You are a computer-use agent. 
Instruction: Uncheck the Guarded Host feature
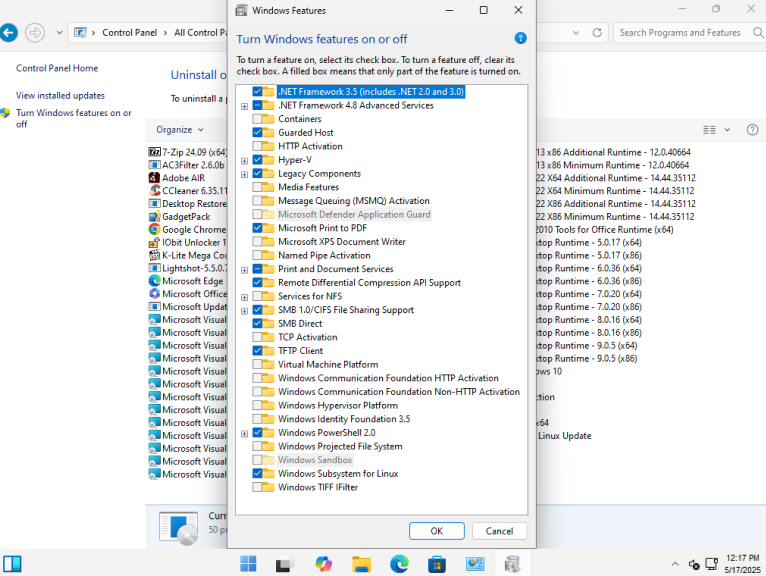[257, 132]
